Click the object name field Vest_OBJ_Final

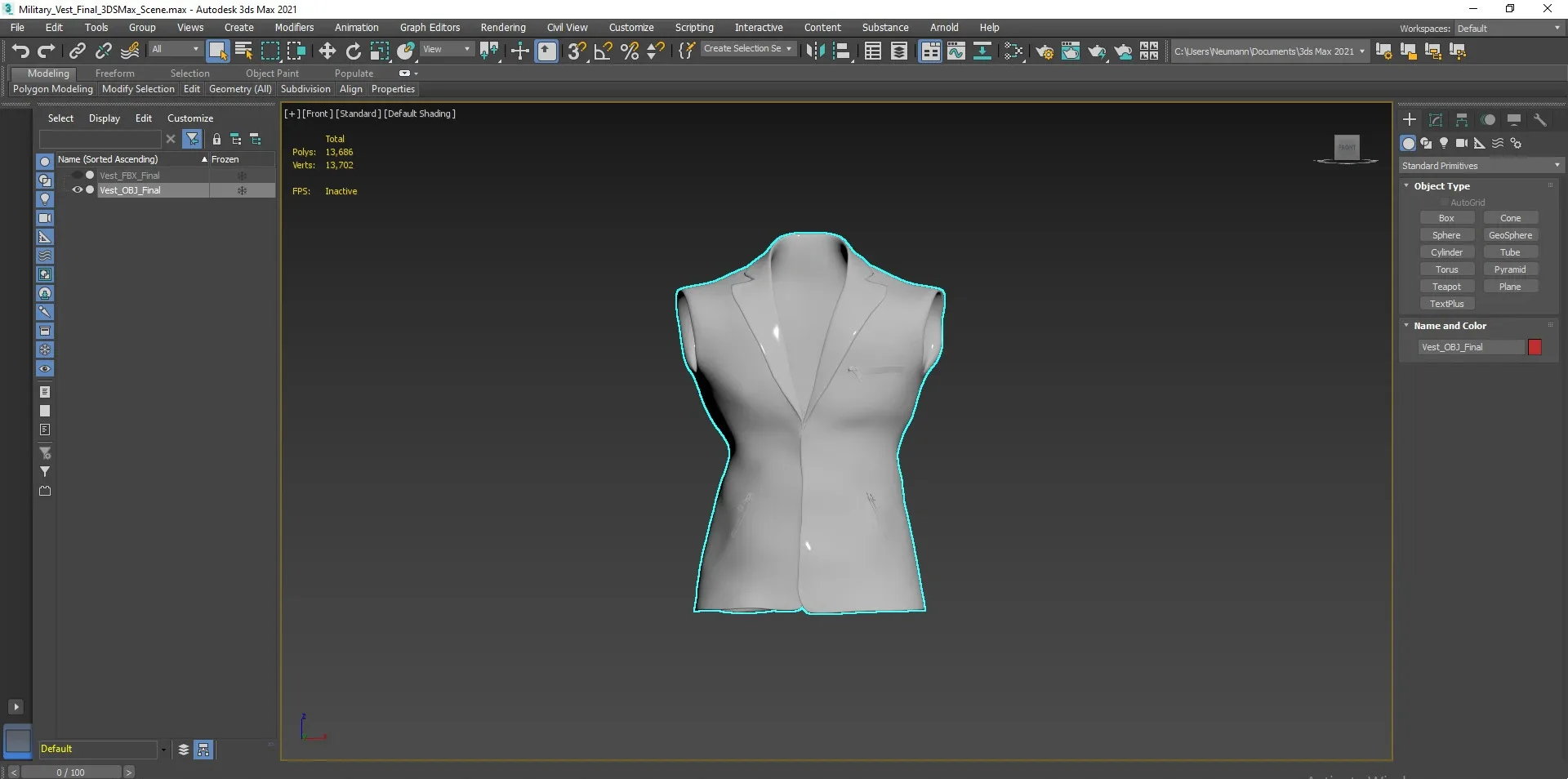1472,347
